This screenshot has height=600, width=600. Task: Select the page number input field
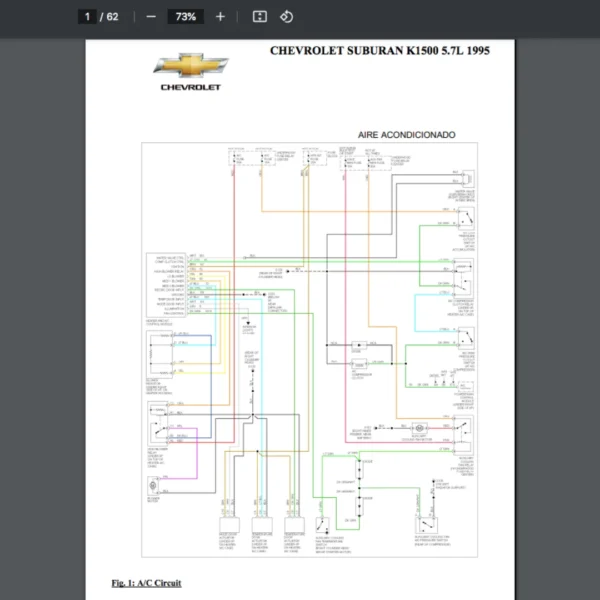[x=88, y=17]
